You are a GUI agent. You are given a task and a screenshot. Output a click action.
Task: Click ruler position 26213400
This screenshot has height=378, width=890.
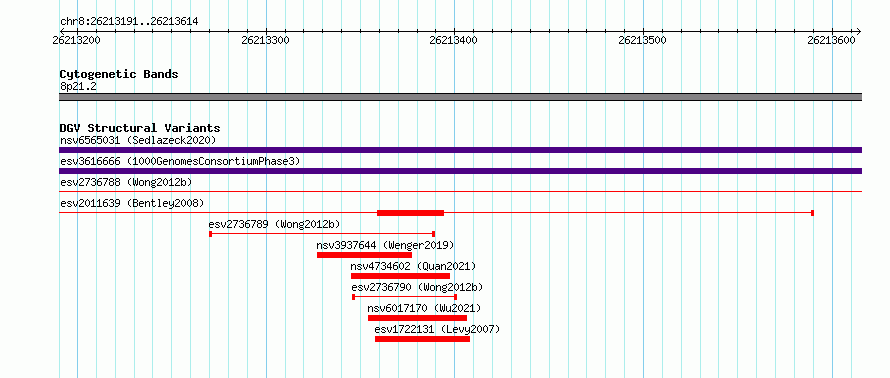point(454,40)
